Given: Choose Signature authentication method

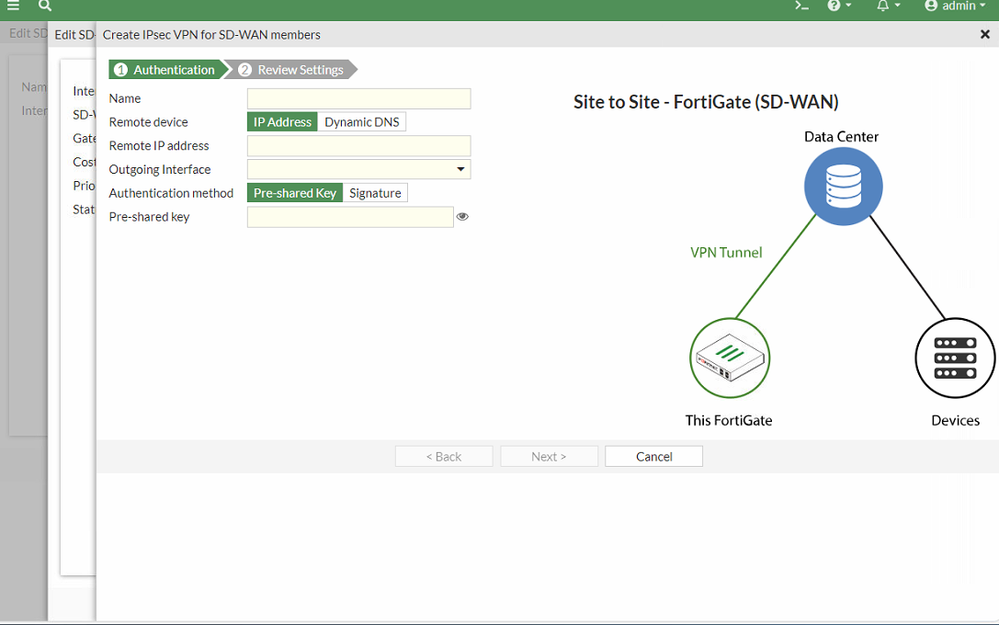Looking at the screenshot, I should point(375,193).
